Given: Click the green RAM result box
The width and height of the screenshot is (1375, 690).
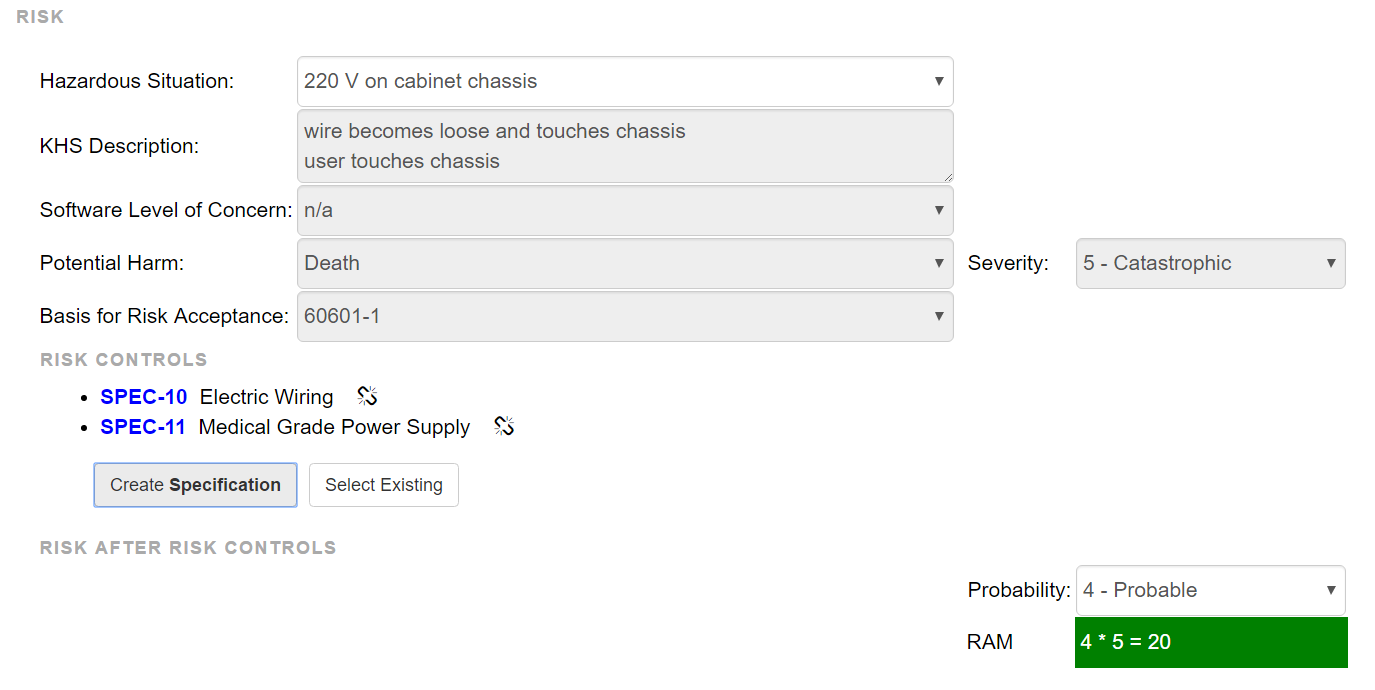Looking at the screenshot, I should (x=1211, y=642).
